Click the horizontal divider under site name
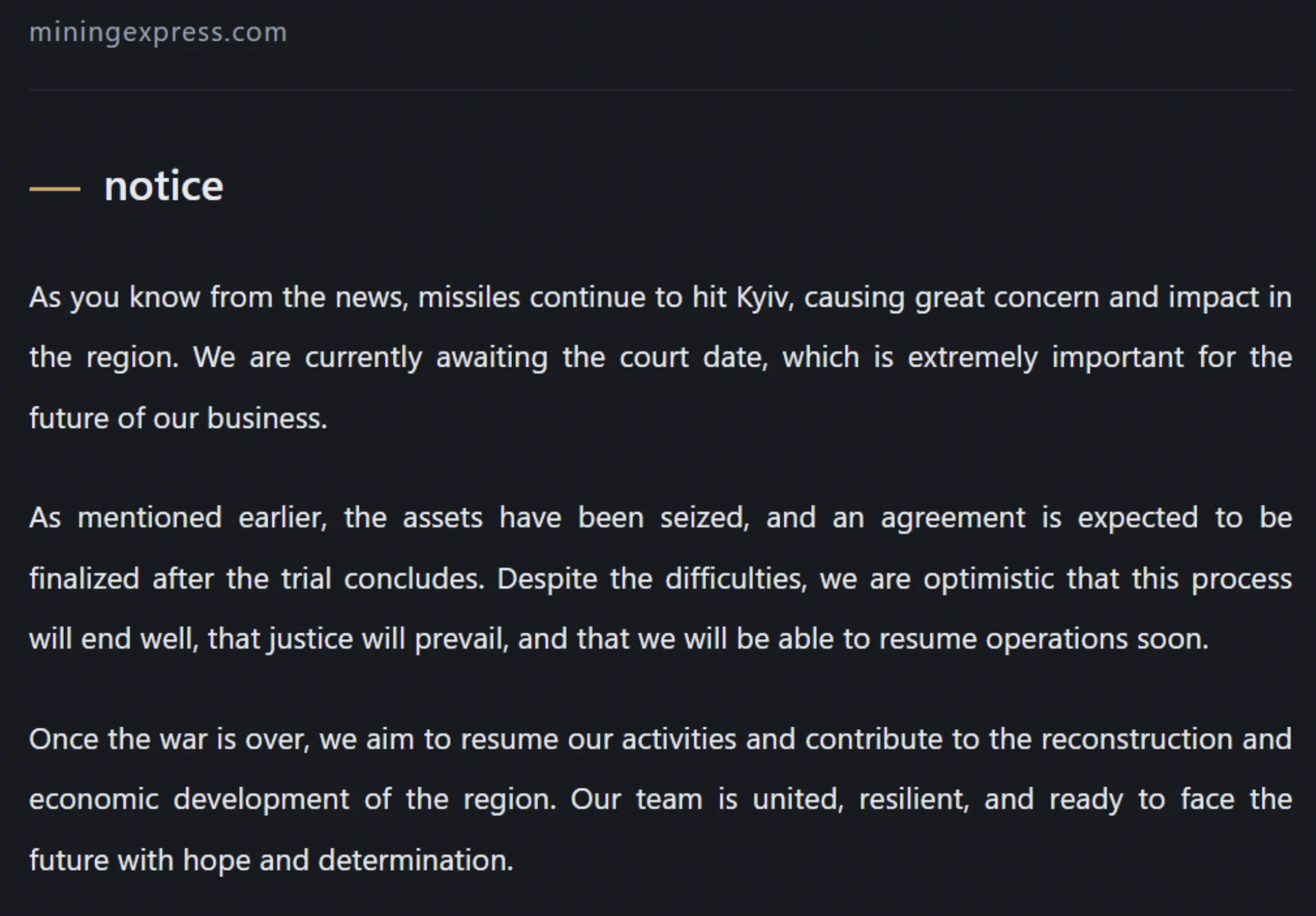The width and height of the screenshot is (1316, 916). click(661, 90)
